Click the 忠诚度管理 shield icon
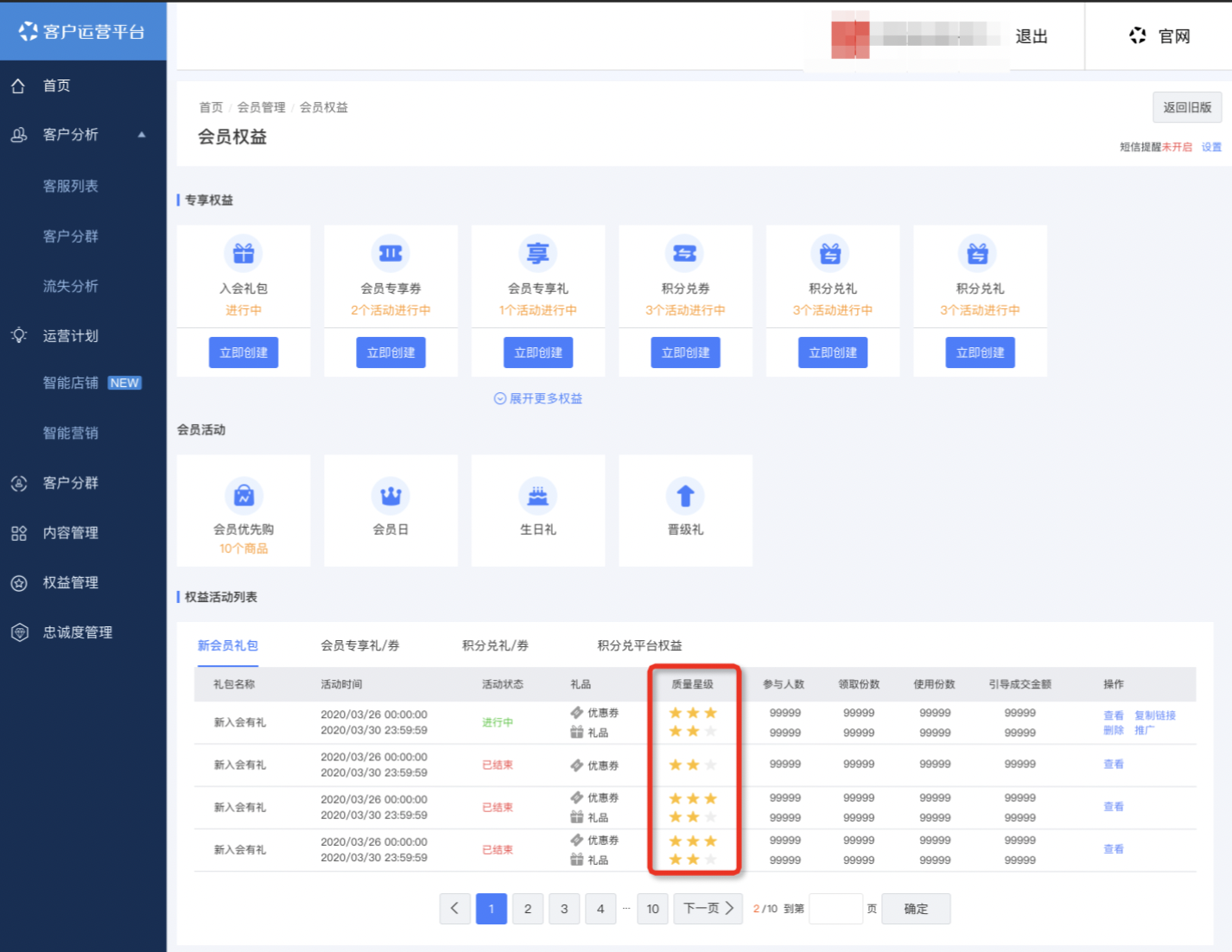1232x952 pixels. 19,632
